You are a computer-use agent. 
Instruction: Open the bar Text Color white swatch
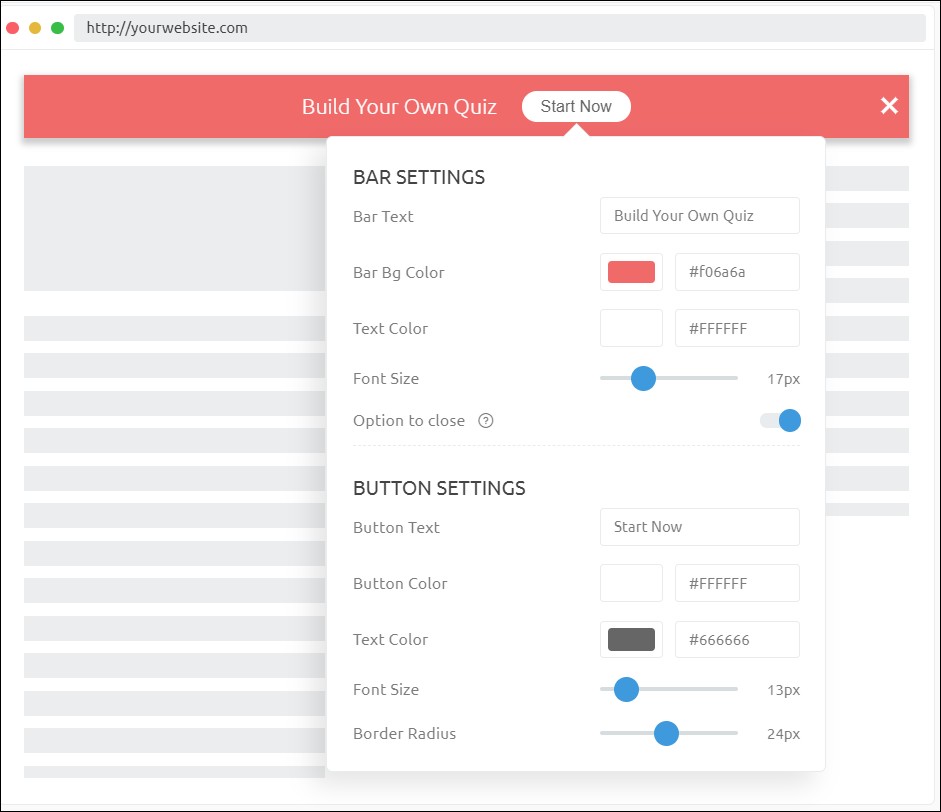631,328
